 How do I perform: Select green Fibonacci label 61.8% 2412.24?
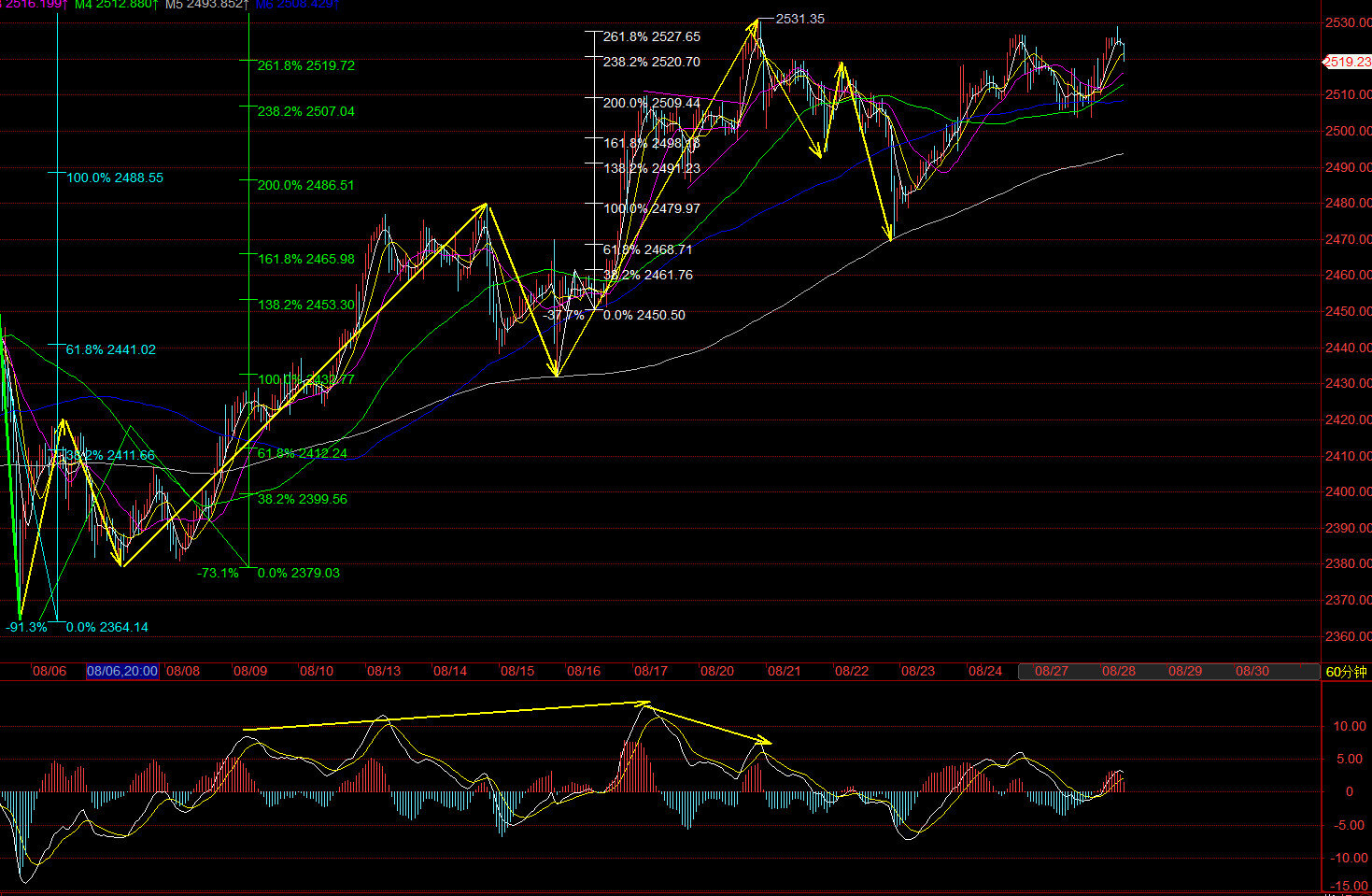click(303, 453)
